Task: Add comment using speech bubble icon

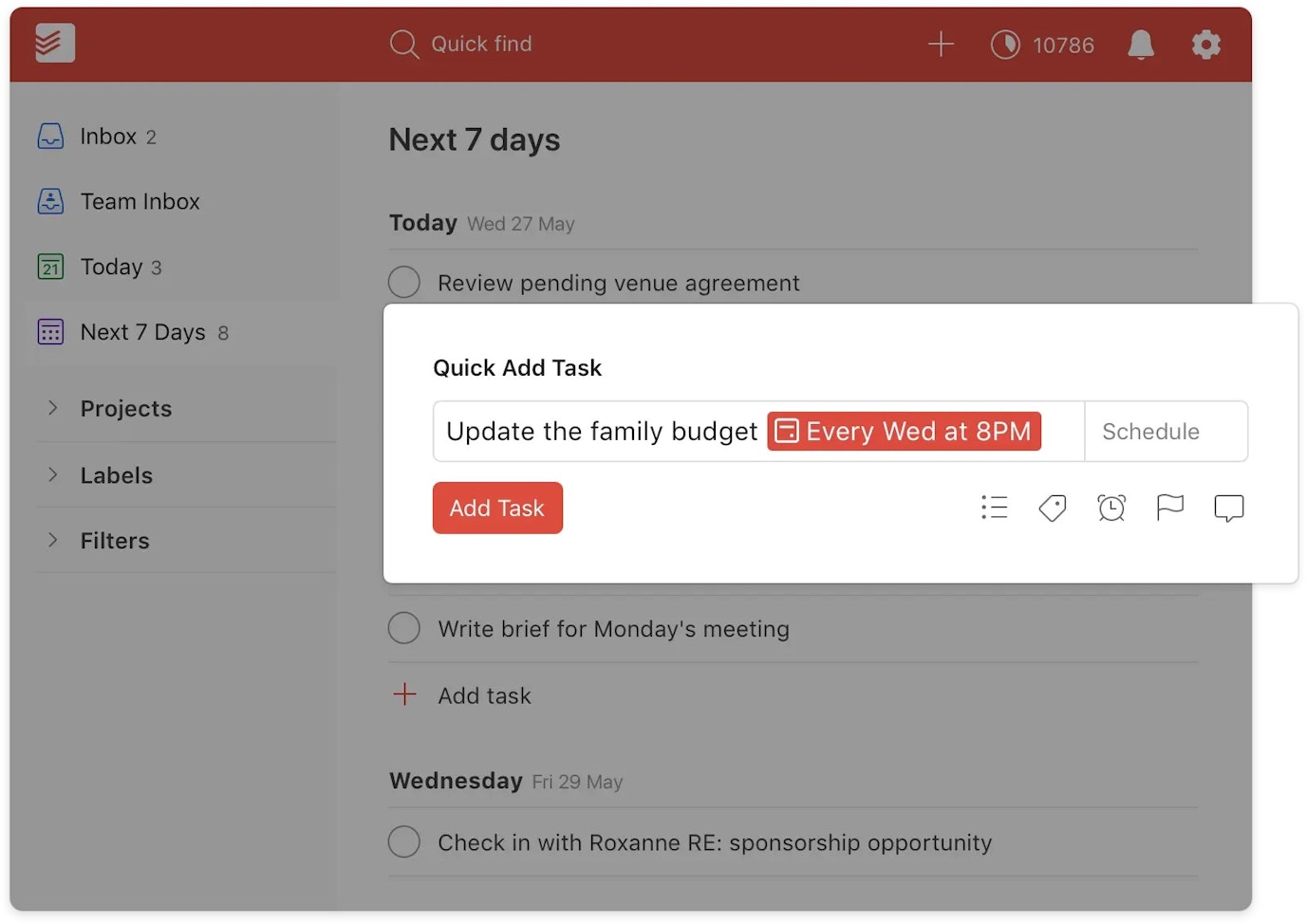Action: [x=1228, y=508]
